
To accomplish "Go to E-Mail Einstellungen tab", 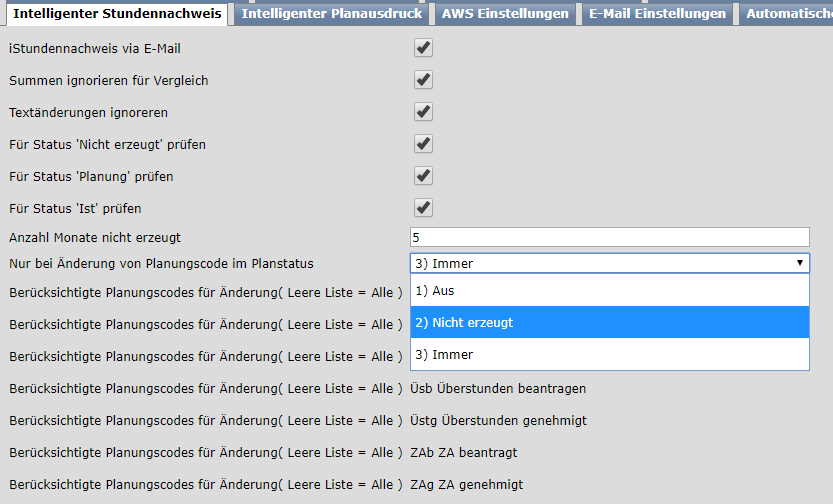I will click(657, 13).
